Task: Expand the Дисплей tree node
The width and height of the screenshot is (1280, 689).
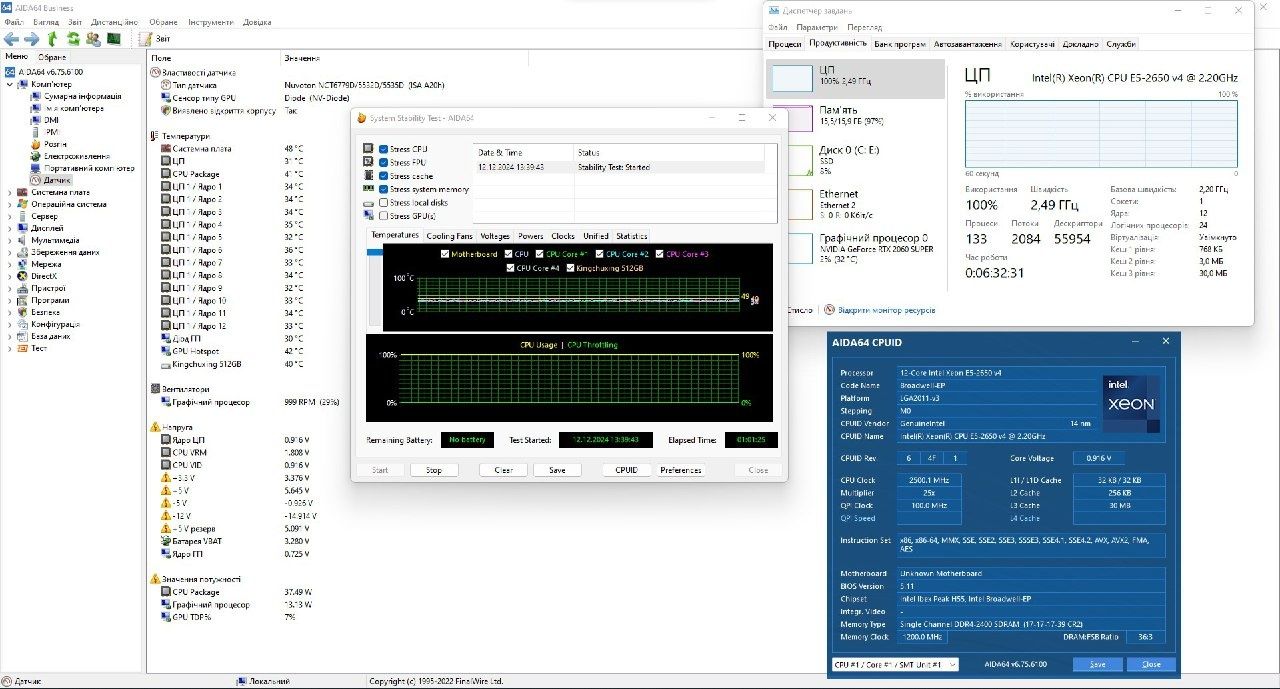Action: [x=11, y=228]
